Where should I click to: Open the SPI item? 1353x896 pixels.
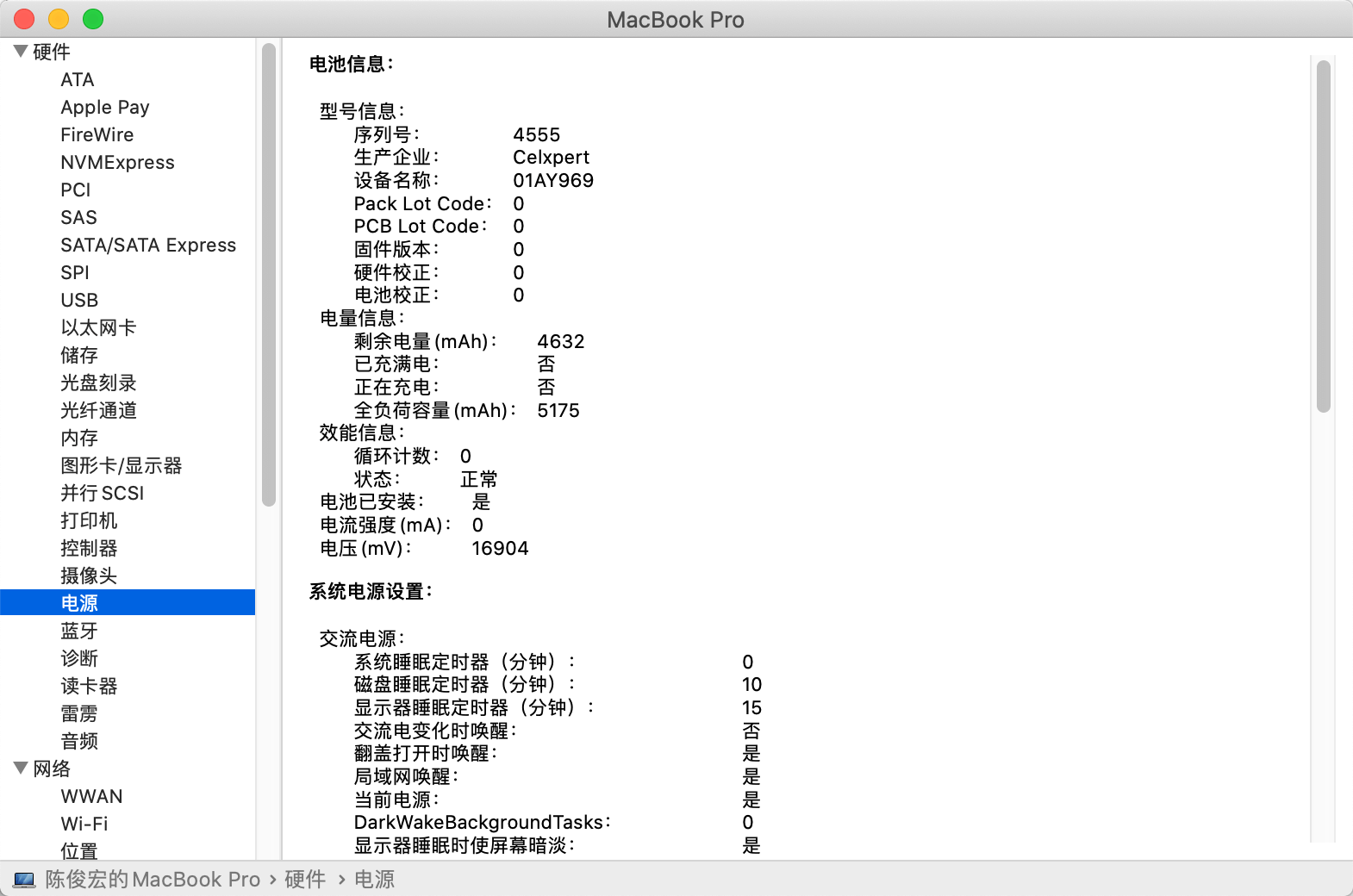(x=75, y=272)
